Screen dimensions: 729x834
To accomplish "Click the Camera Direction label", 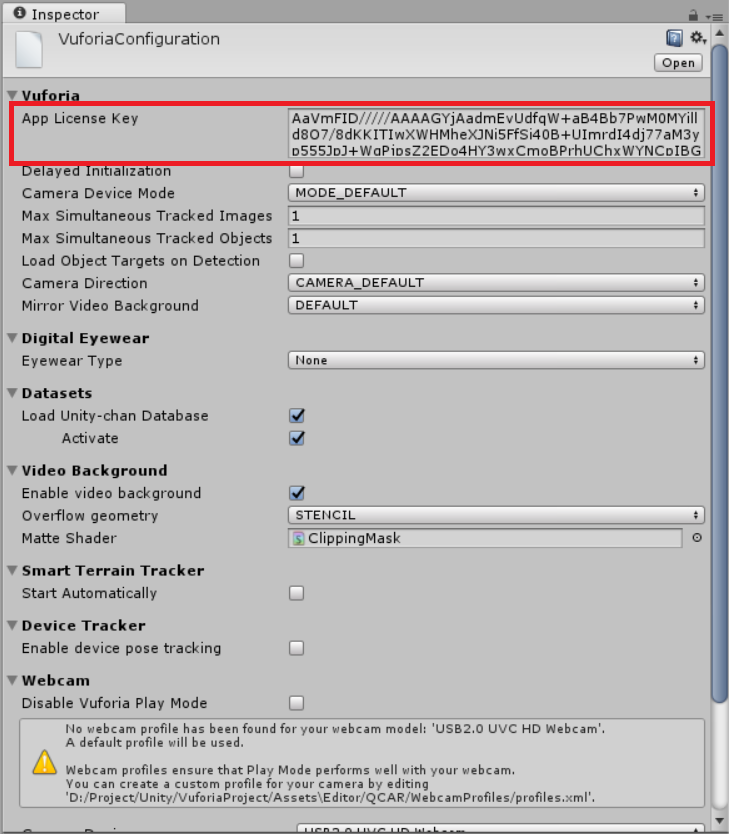I will [85, 283].
